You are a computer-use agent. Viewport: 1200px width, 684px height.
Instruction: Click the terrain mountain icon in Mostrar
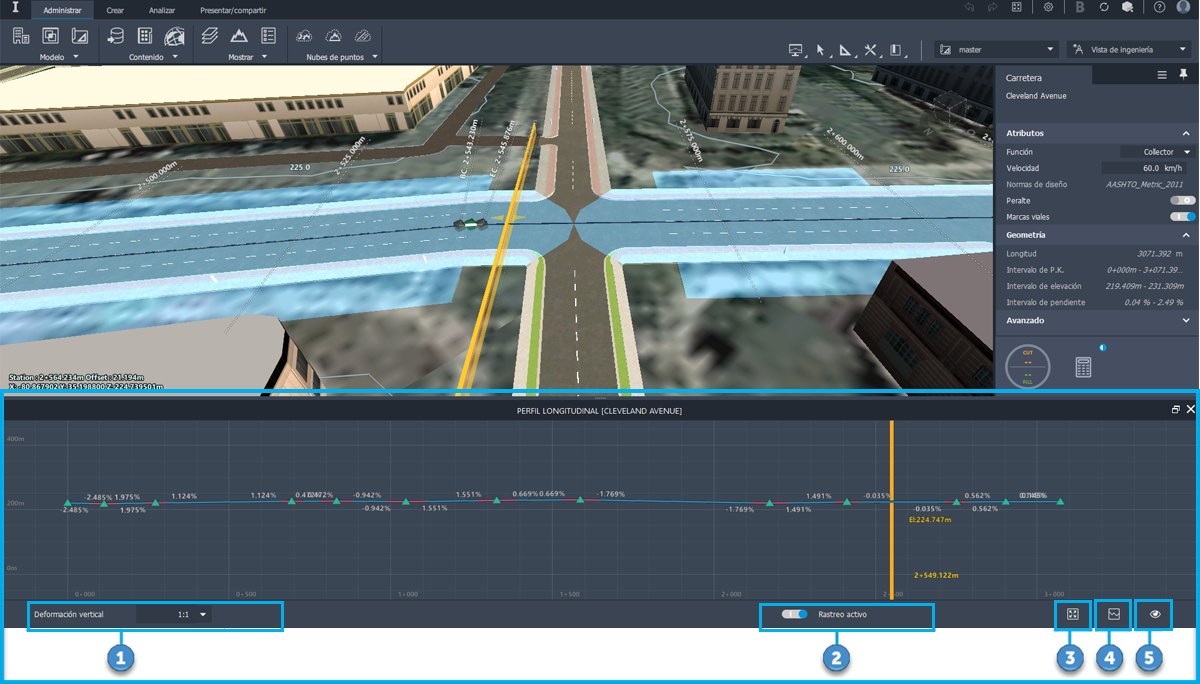click(x=239, y=36)
